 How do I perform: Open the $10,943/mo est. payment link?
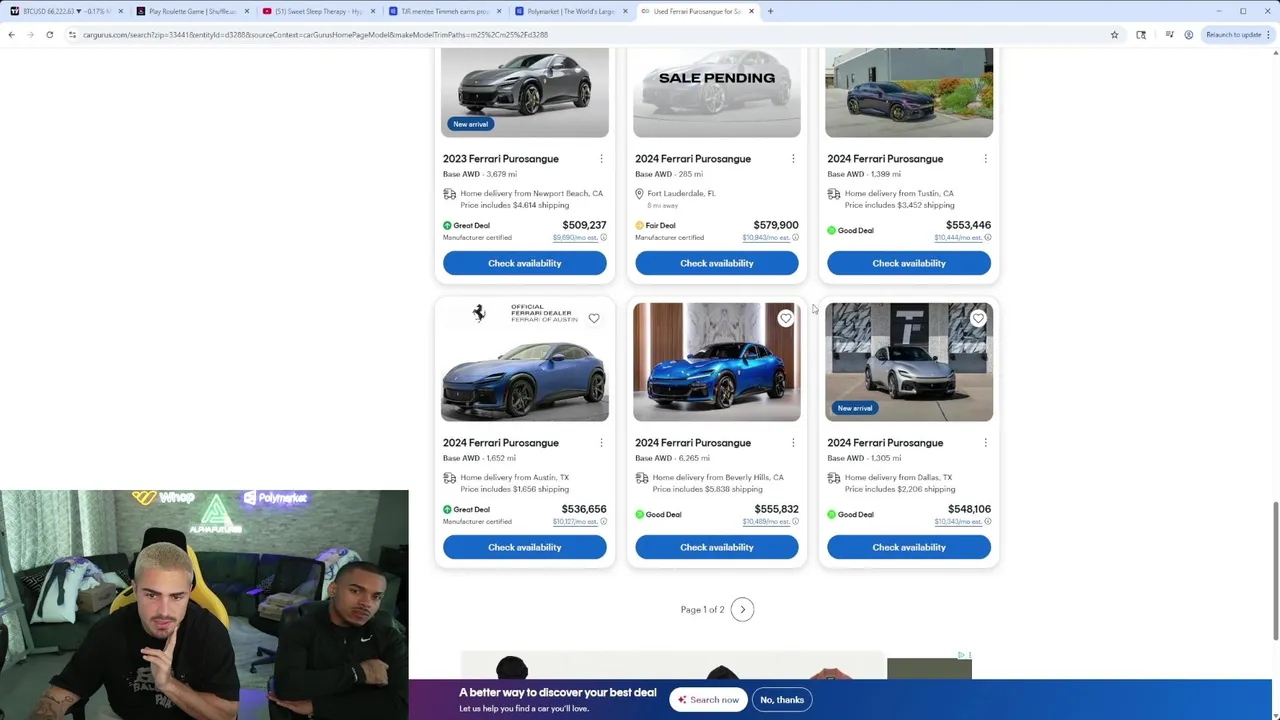(765, 238)
